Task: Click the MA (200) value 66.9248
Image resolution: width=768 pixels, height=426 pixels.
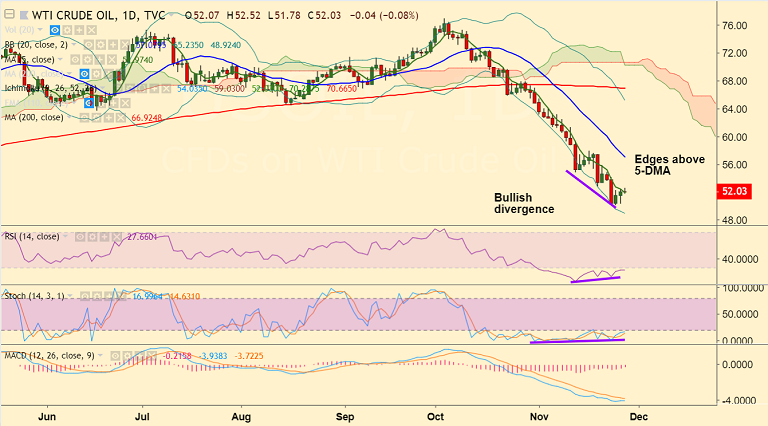Action: (x=146, y=118)
